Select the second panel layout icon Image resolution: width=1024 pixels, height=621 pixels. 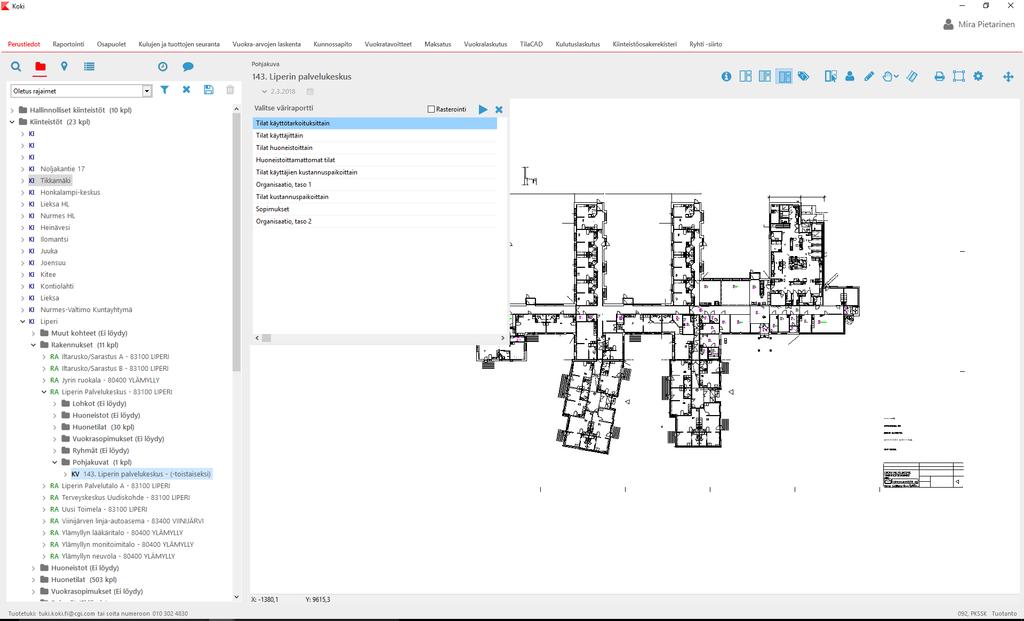(x=765, y=76)
